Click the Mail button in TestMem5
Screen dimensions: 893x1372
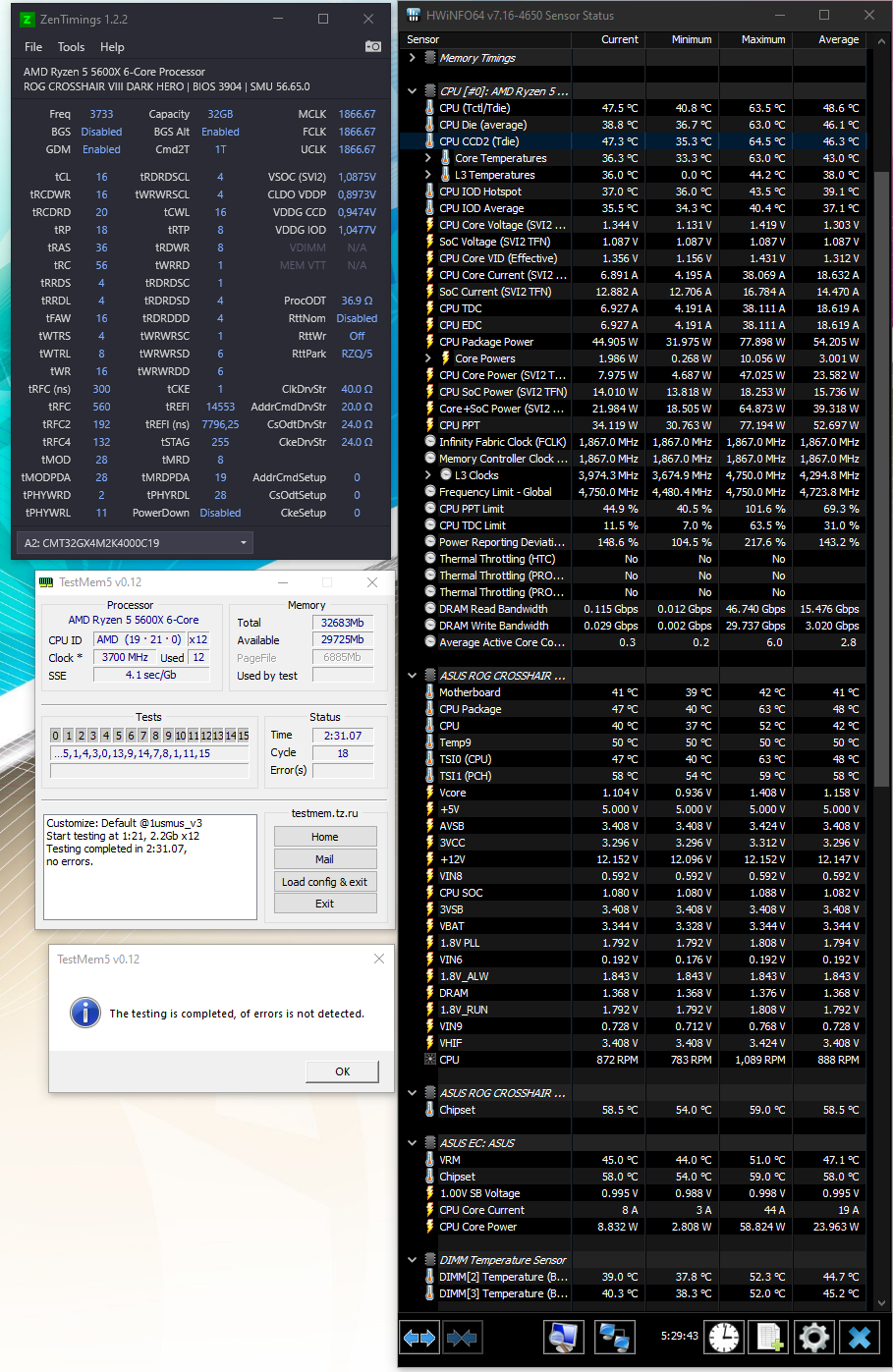click(325, 859)
